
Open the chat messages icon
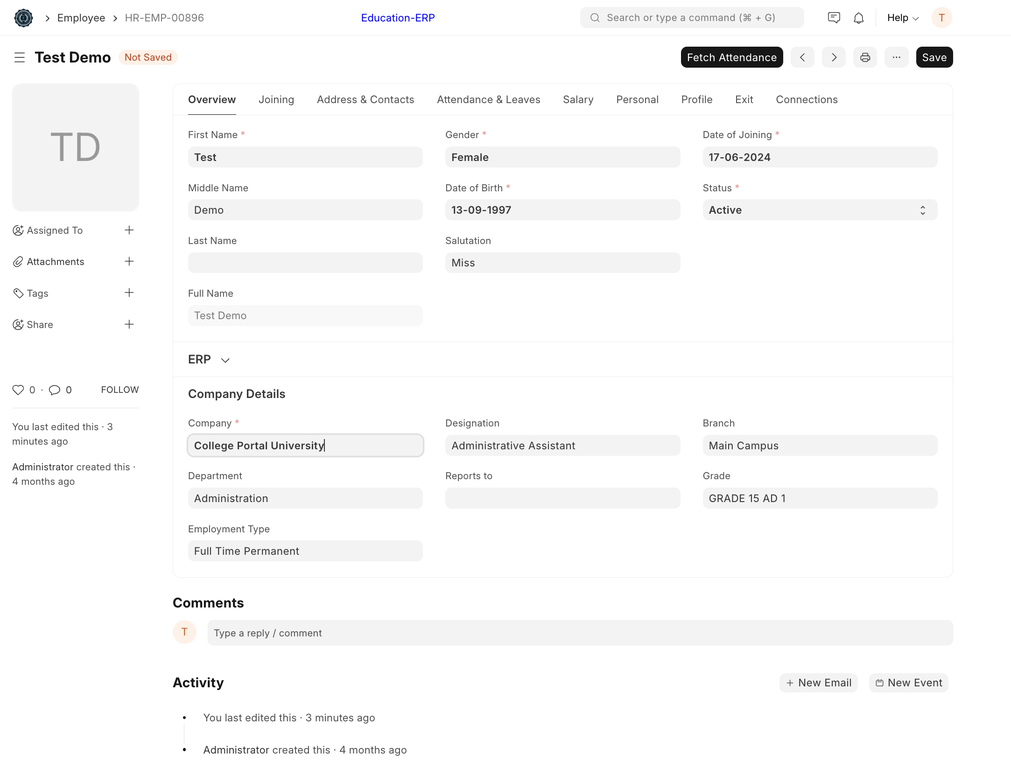pyautogui.click(x=833, y=18)
